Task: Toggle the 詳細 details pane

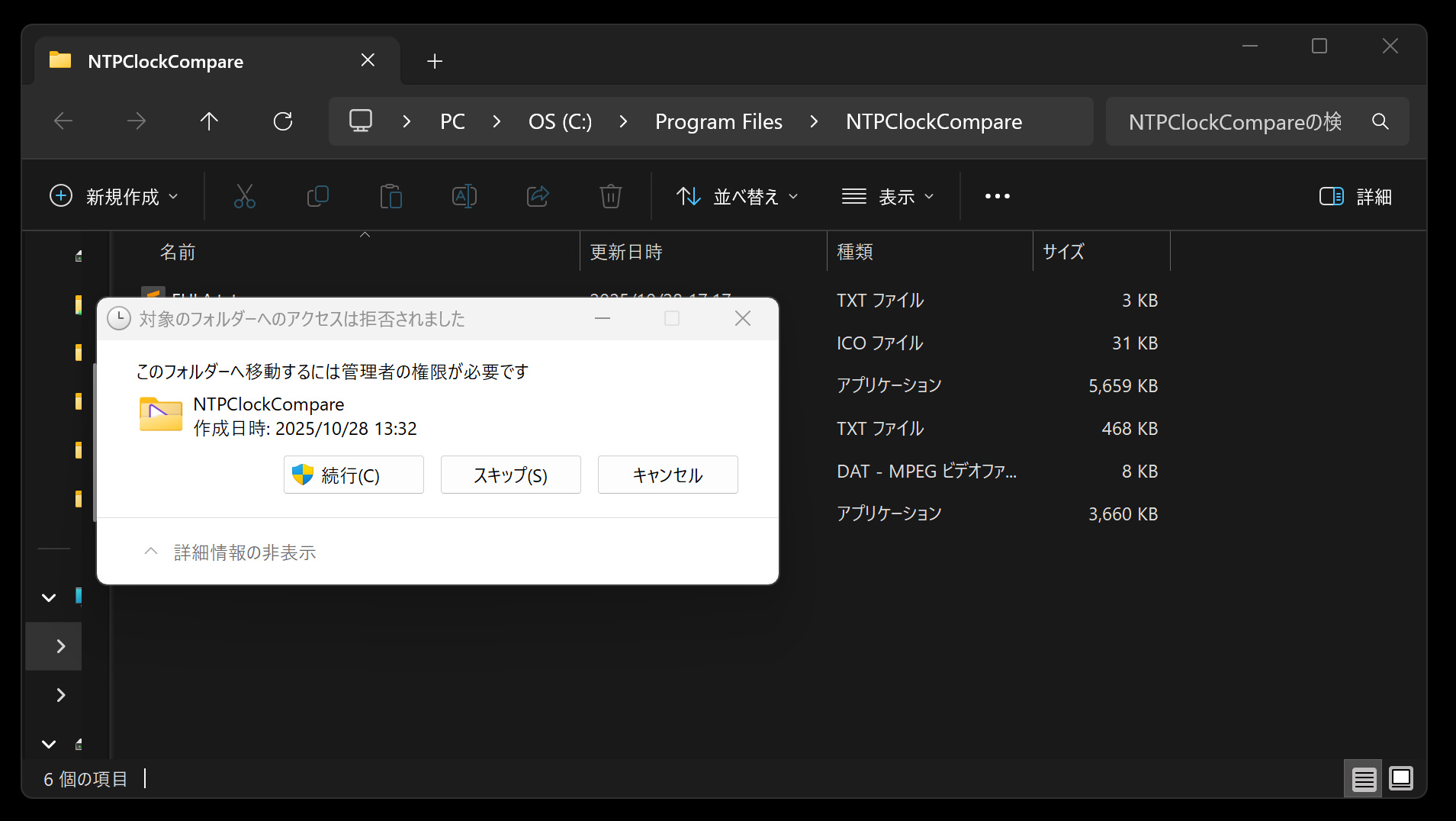Action: pyautogui.click(x=1355, y=196)
